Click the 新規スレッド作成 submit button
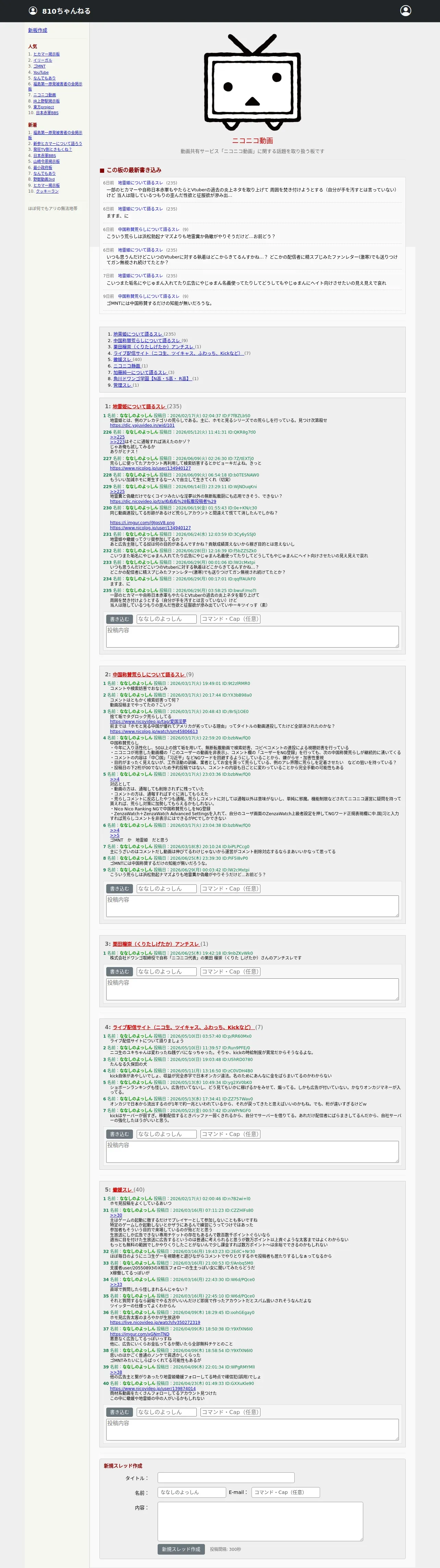Image resolution: width=440 pixels, height=1568 pixels. click(181, 1549)
